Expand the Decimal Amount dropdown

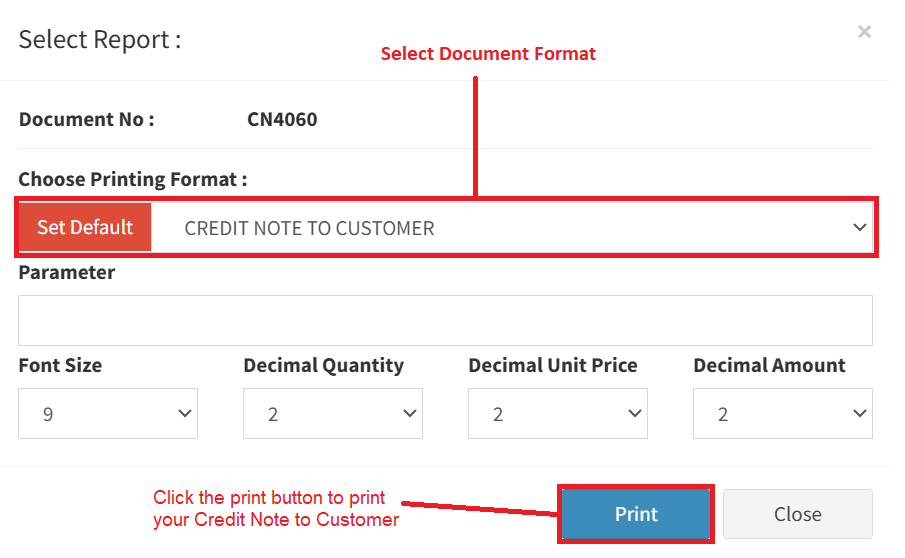782,414
